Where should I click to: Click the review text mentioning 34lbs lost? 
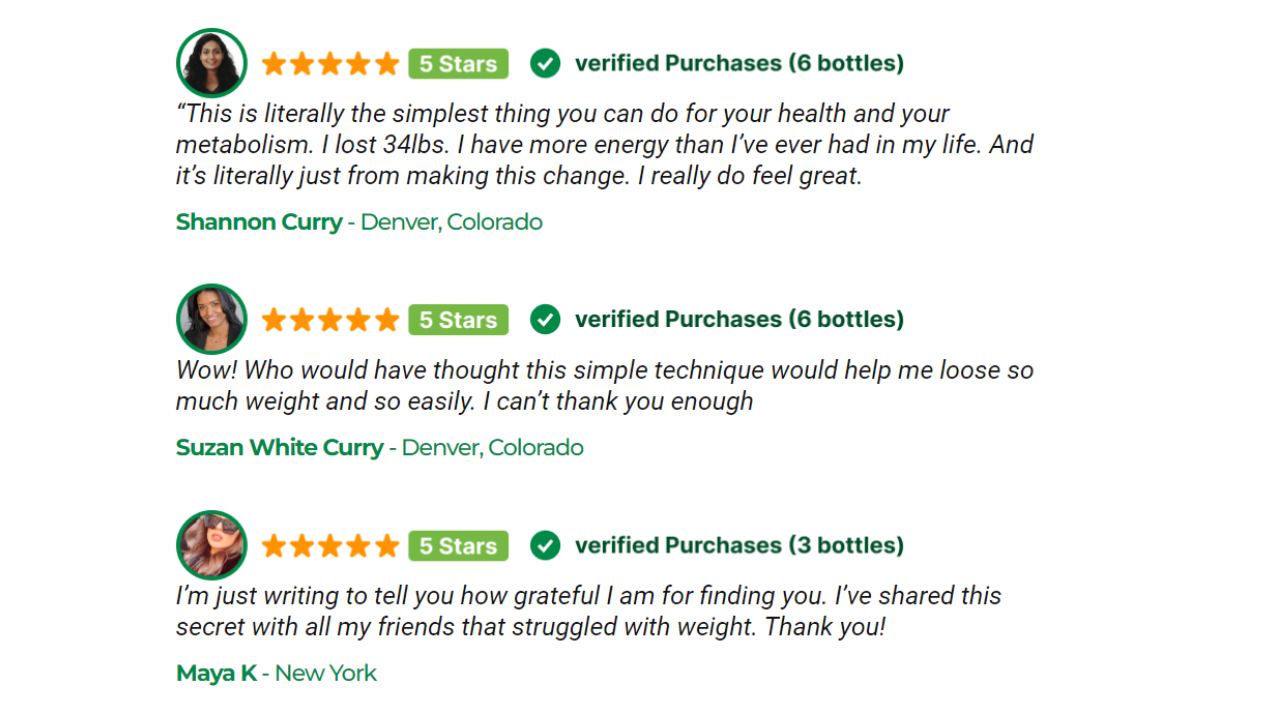(x=605, y=145)
